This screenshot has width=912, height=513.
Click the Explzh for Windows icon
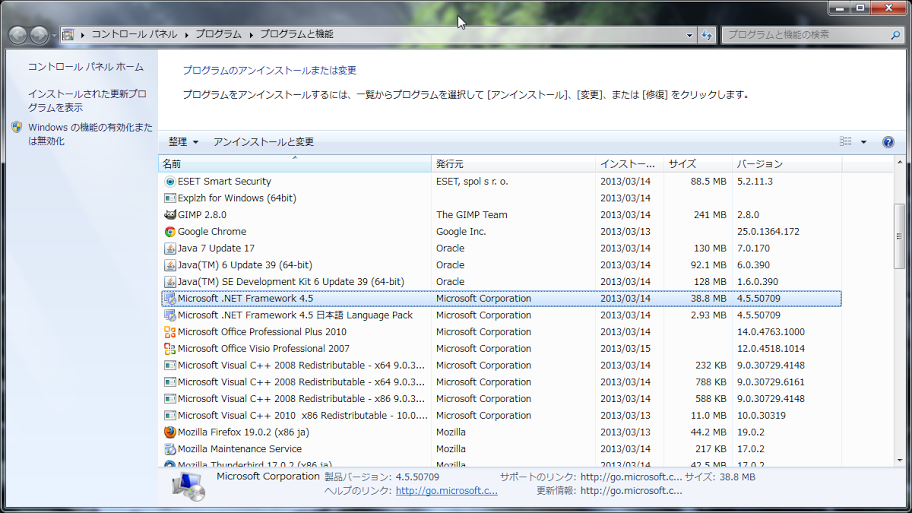click(170, 198)
